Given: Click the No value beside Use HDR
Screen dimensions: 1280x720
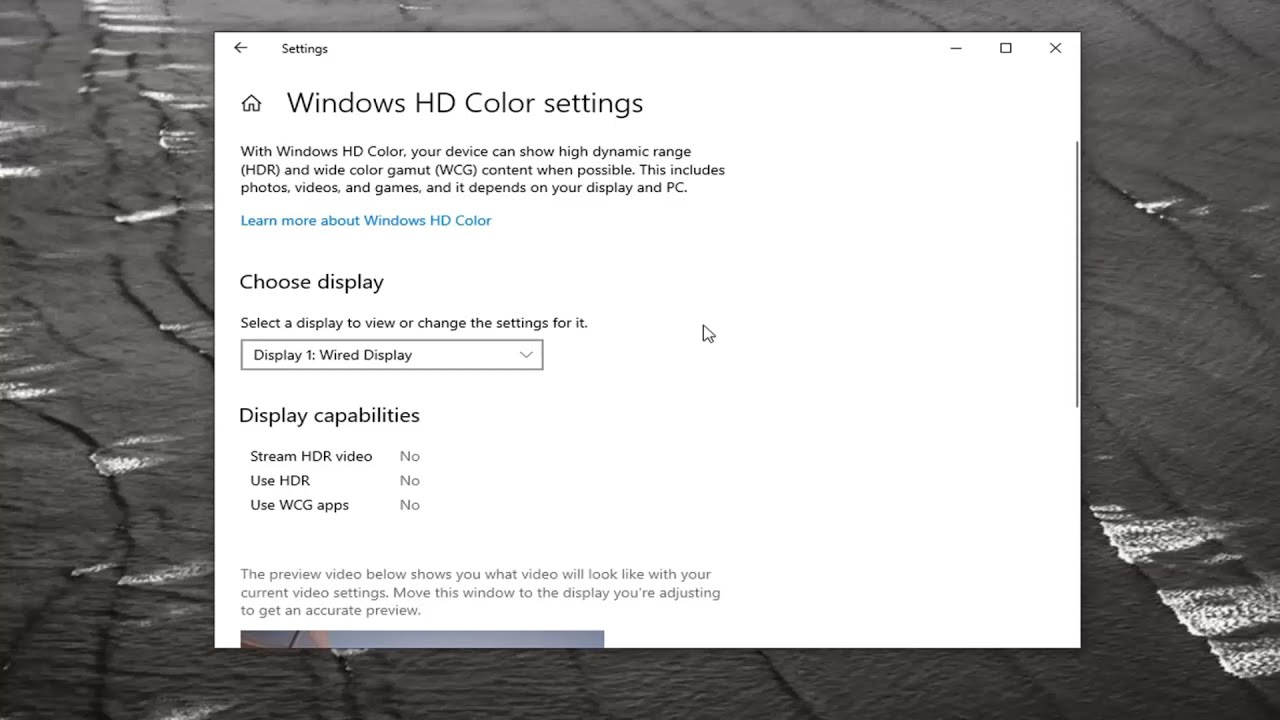Looking at the screenshot, I should click(410, 481).
